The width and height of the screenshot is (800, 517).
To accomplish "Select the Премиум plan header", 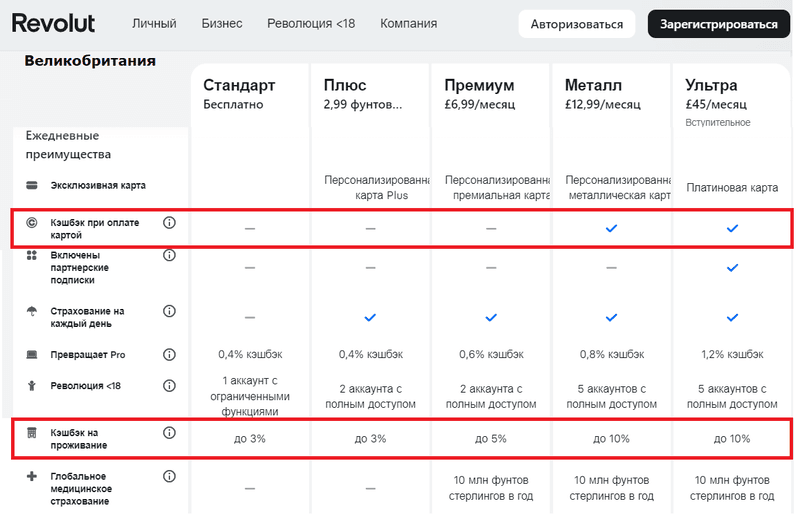I will (479, 85).
